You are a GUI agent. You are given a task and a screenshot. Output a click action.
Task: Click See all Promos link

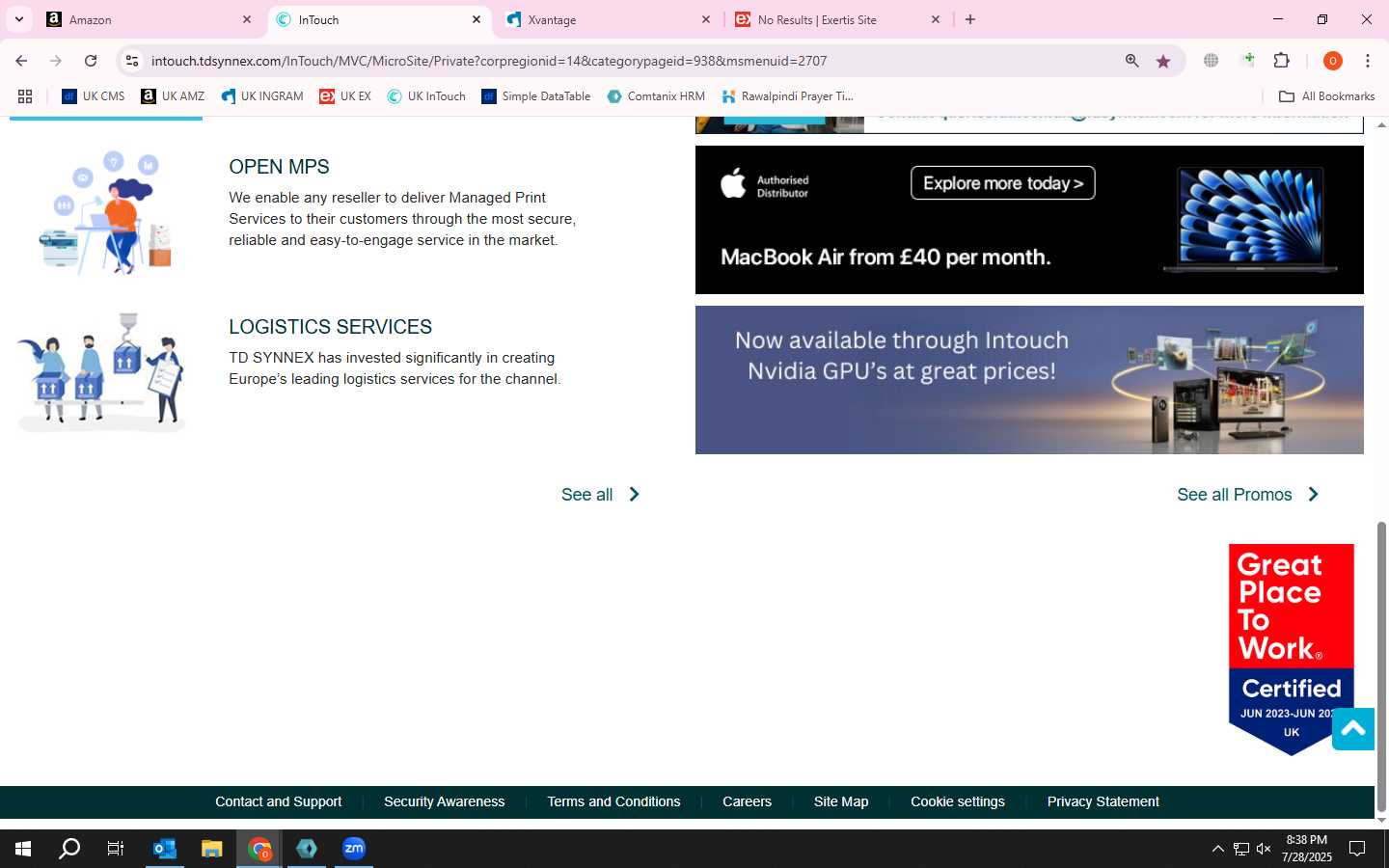pyautogui.click(x=1247, y=495)
